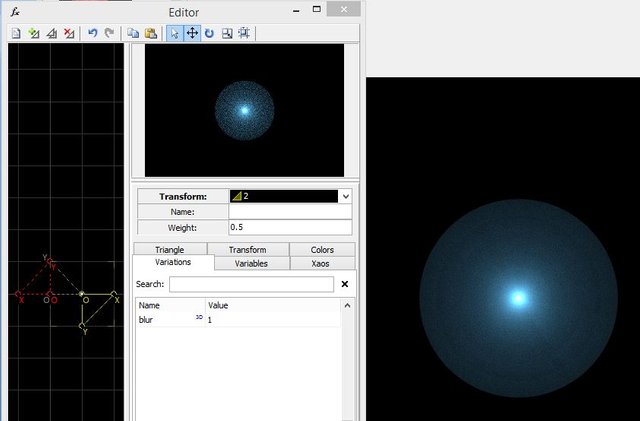Click the last toolbar icon with crossed frame
Viewport: 640px width, 421px height.
(244, 33)
